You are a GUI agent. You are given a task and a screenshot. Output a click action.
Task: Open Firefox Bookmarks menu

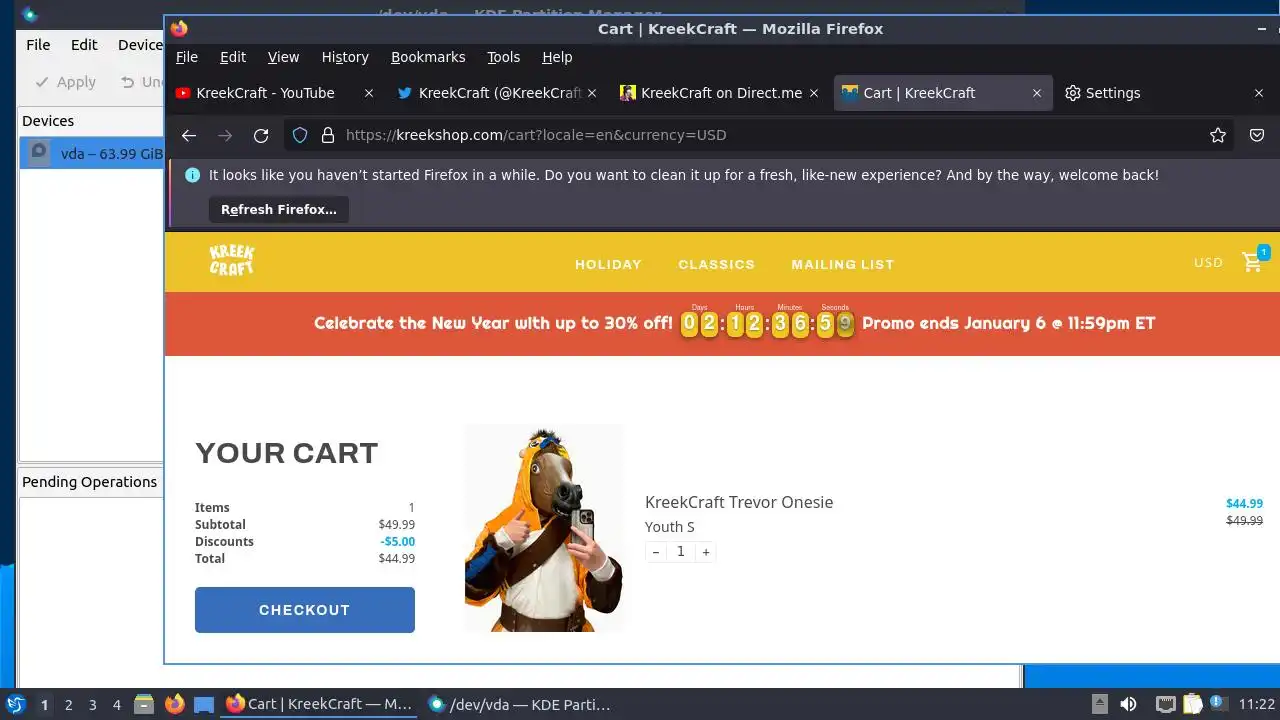coord(428,57)
